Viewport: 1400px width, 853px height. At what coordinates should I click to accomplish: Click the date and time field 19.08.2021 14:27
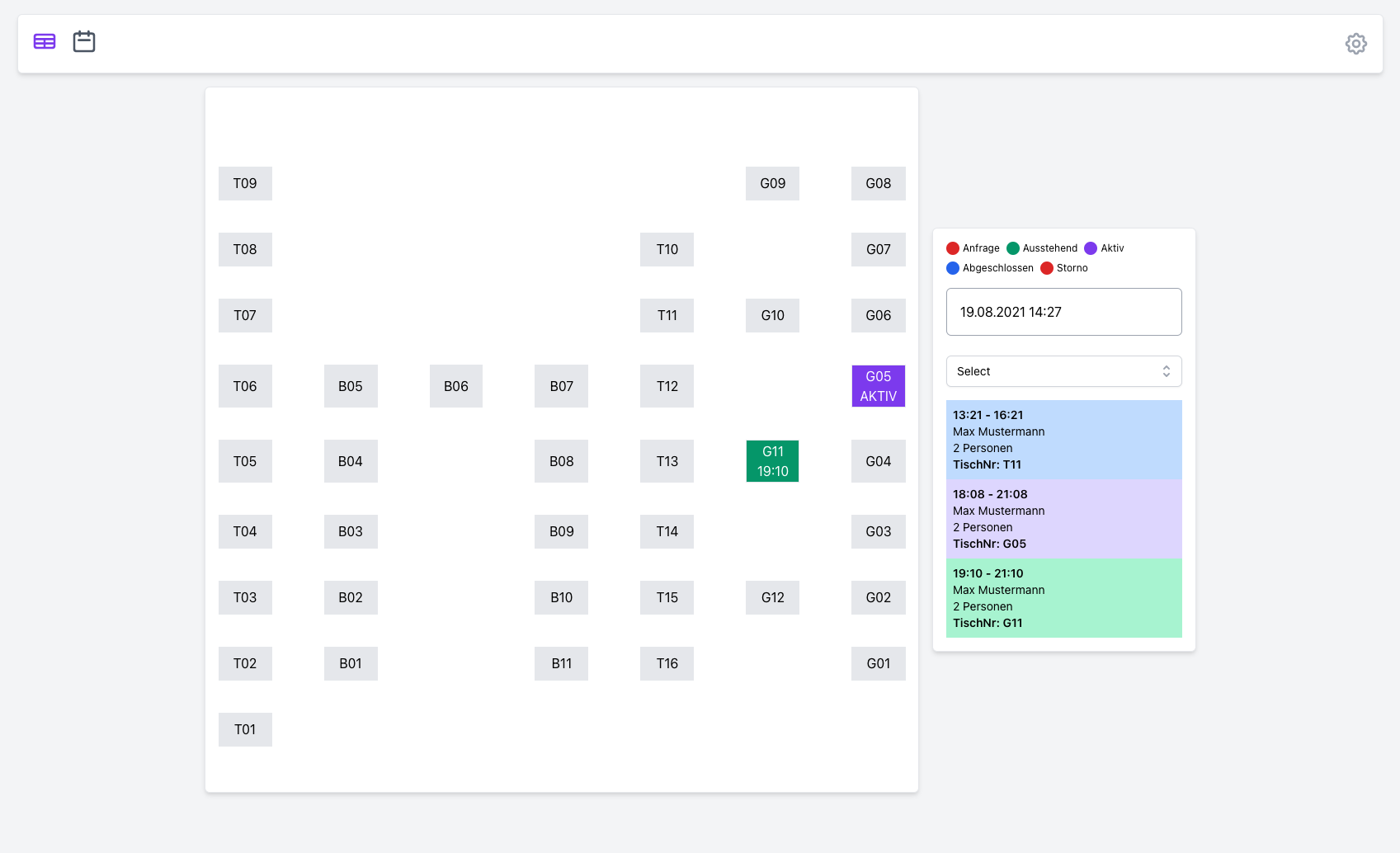(1063, 312)
